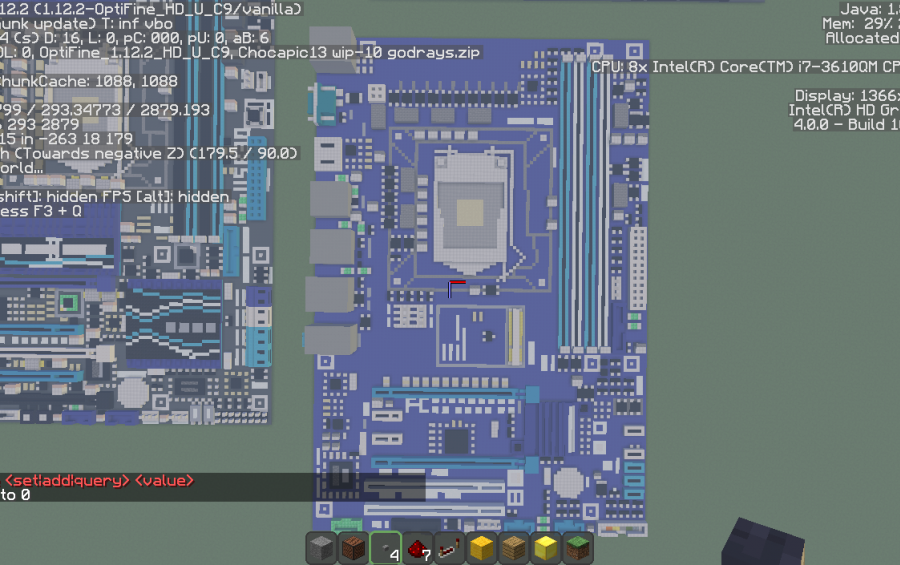This screenshot has width=900, height=565.
Task: Select the yellow block beside the repeater
Action: click(482, 548)
